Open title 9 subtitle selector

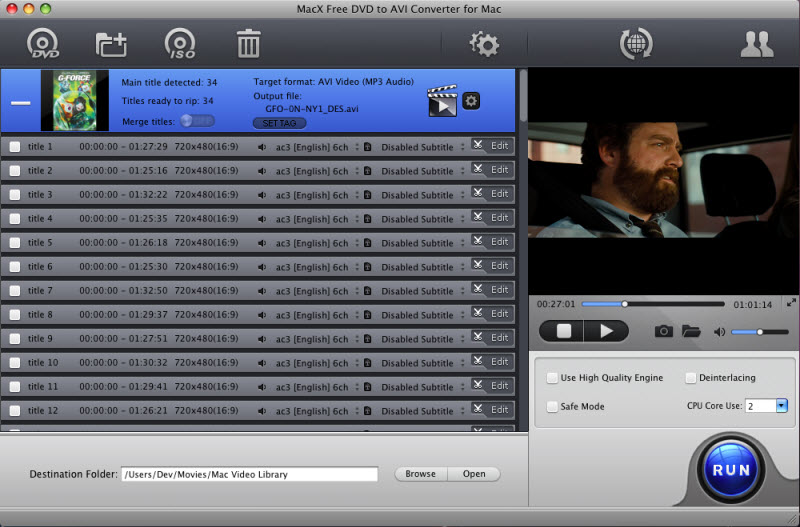pos(423,339)
